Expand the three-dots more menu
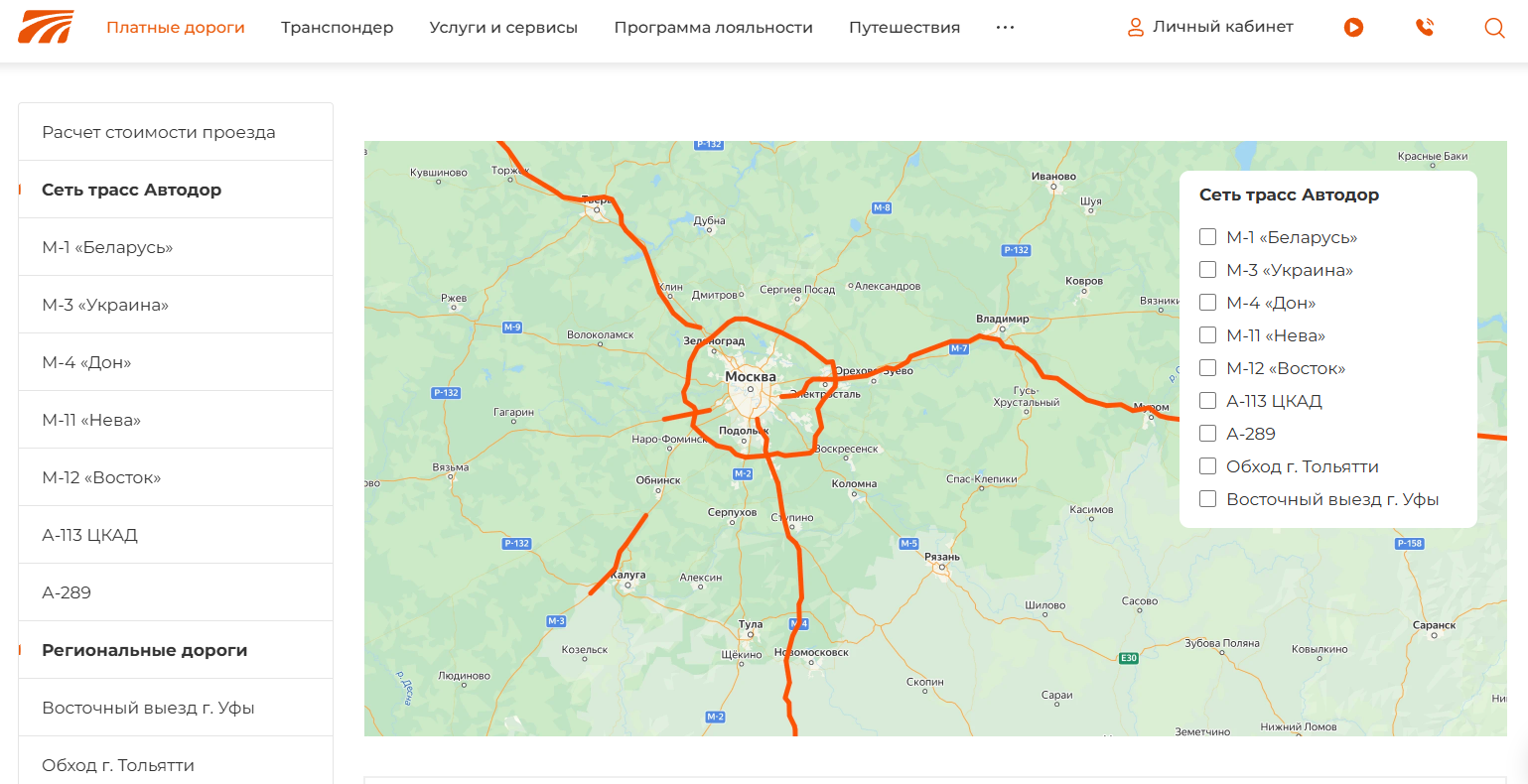Viewport: 1528px width, 784px height. coord(1005,28)
